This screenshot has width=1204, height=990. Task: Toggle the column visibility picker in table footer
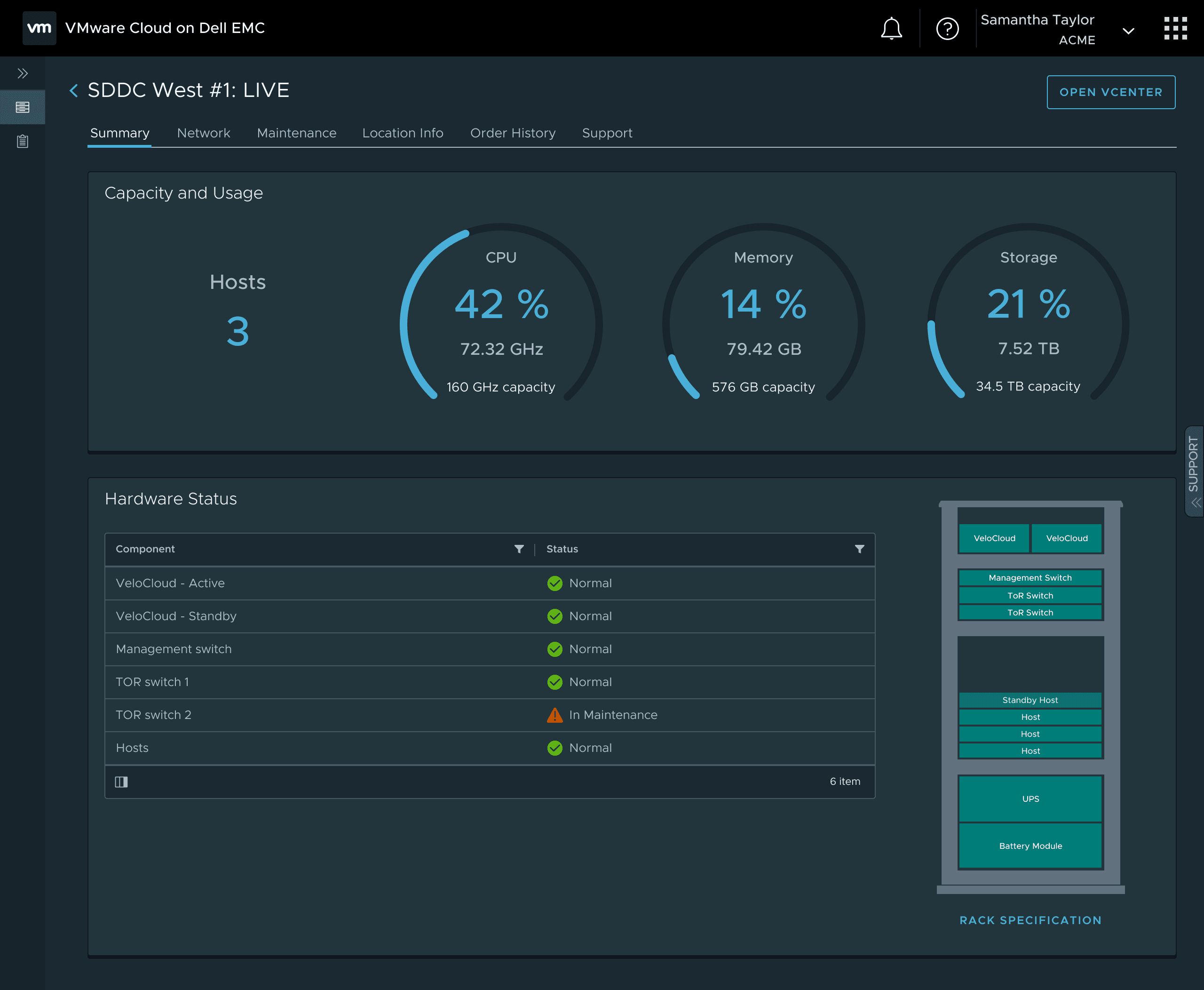point(121,782)
